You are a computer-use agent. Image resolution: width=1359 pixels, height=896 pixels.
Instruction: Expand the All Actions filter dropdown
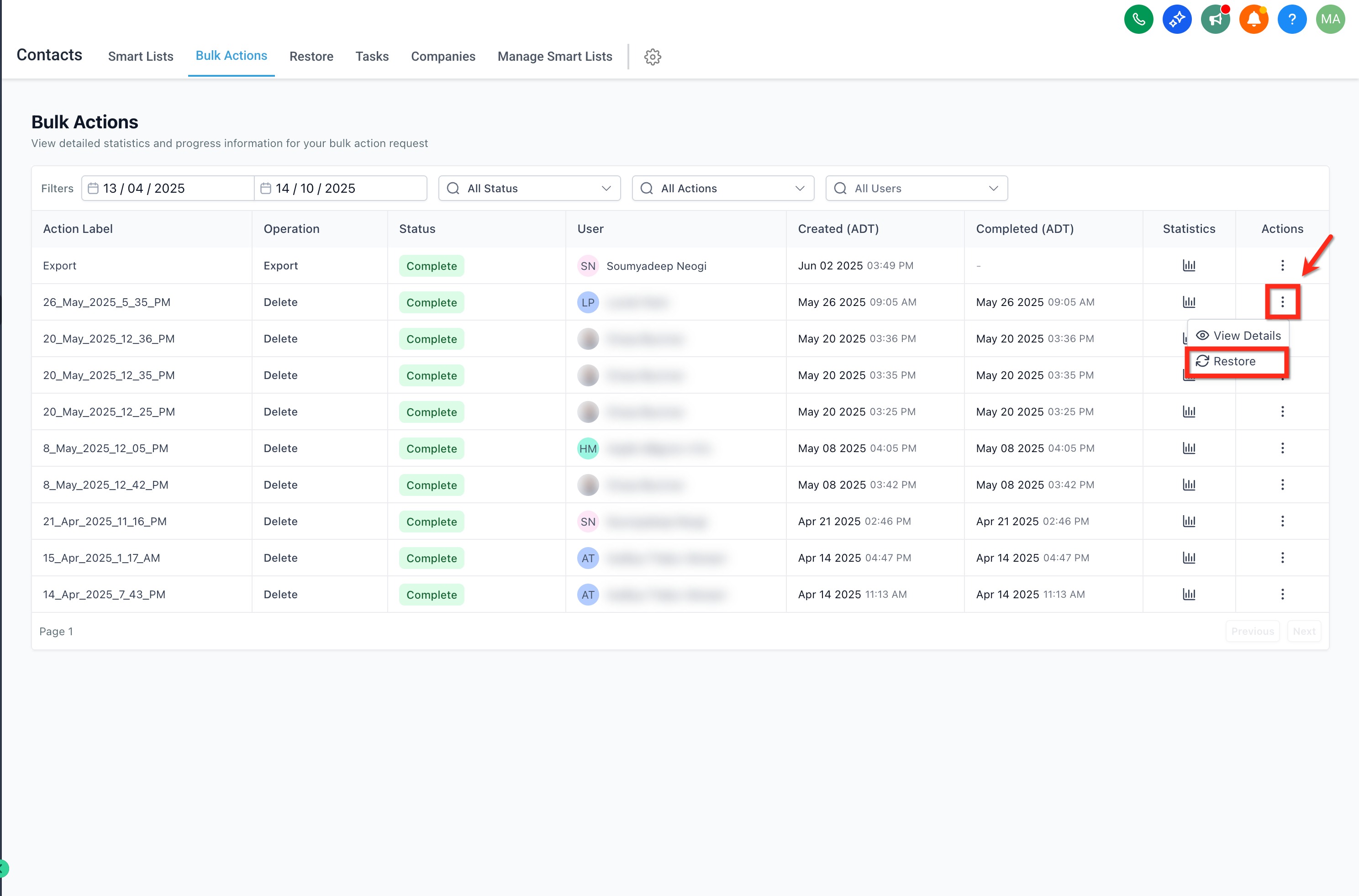[722, 189]
